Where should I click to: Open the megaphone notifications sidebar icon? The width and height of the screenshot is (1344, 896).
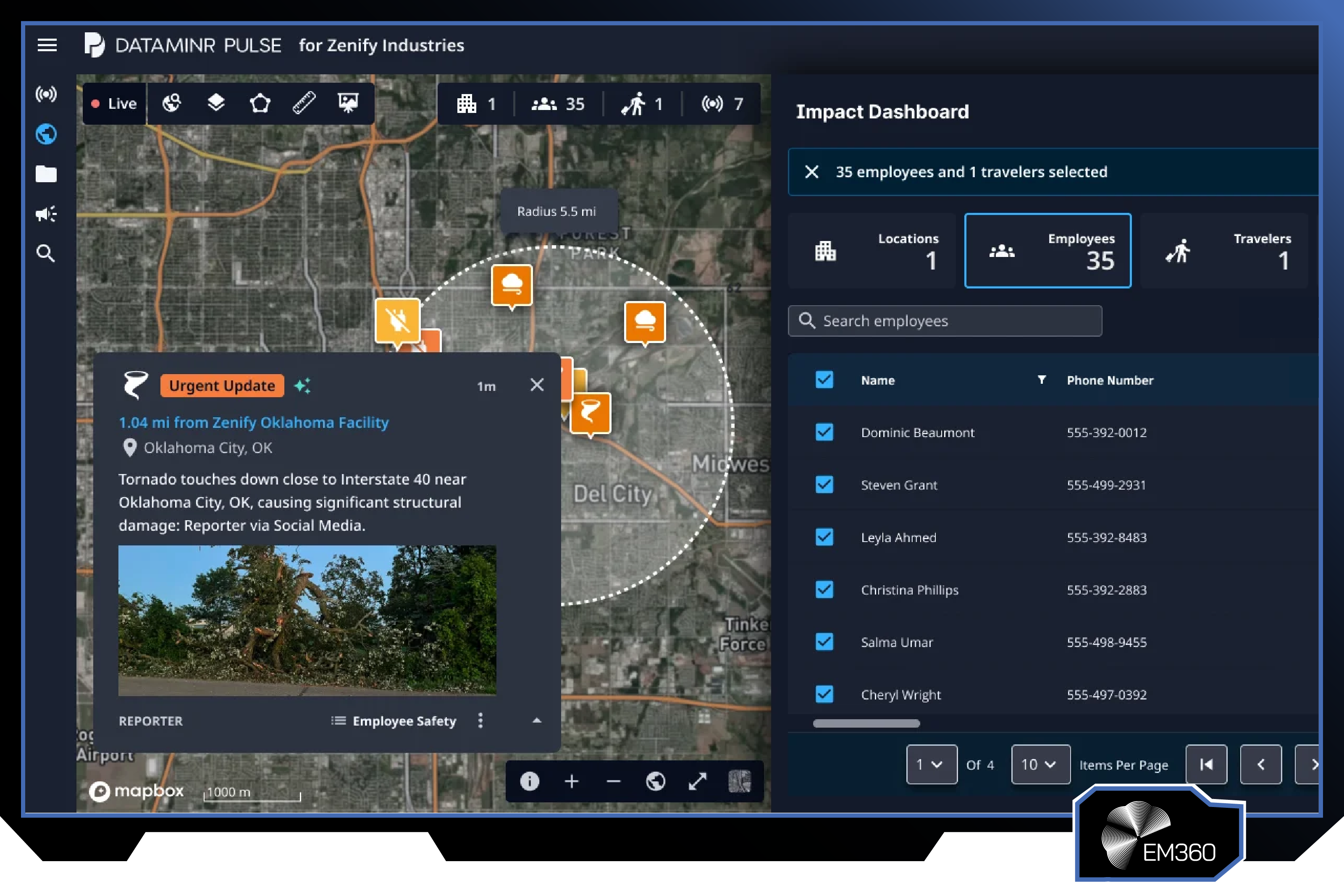46,214
